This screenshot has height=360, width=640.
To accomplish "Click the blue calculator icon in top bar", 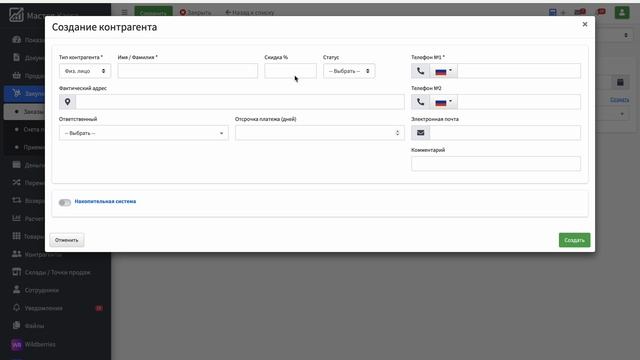I will 553,12.
